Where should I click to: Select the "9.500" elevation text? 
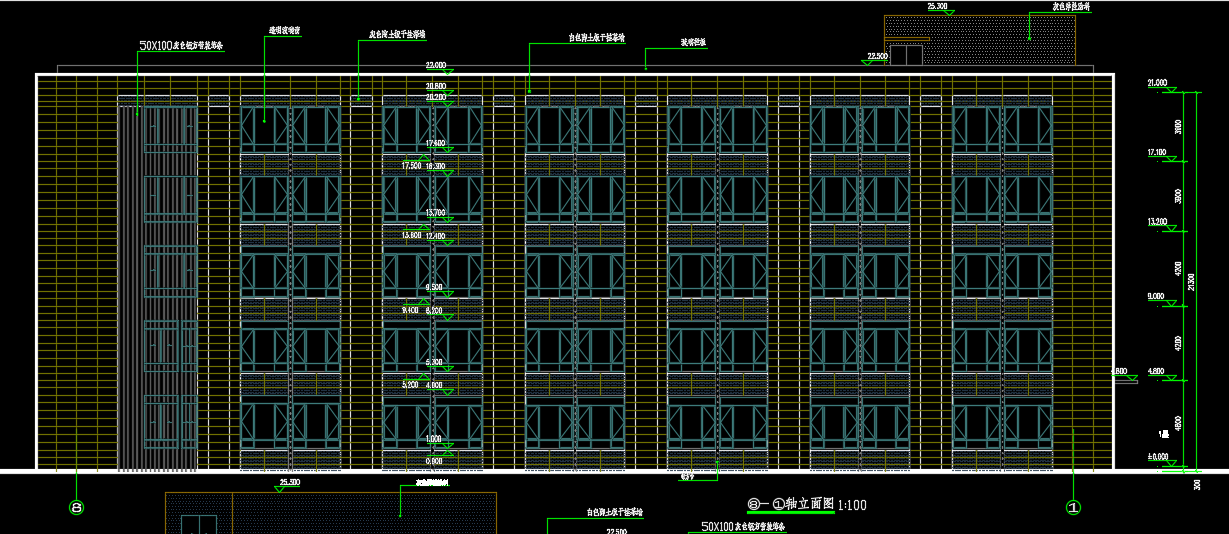tap(434, 287)
